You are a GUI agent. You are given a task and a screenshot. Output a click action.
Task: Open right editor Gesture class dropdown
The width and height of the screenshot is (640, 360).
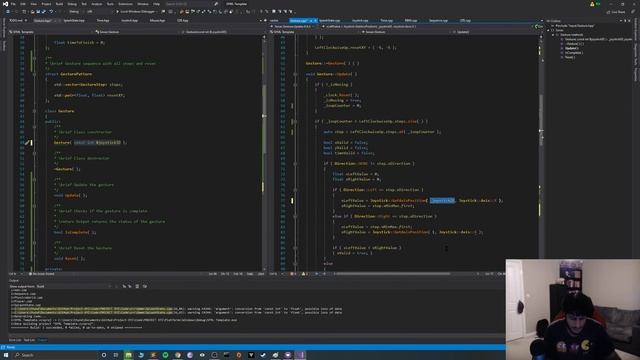[x=406, y=32]
